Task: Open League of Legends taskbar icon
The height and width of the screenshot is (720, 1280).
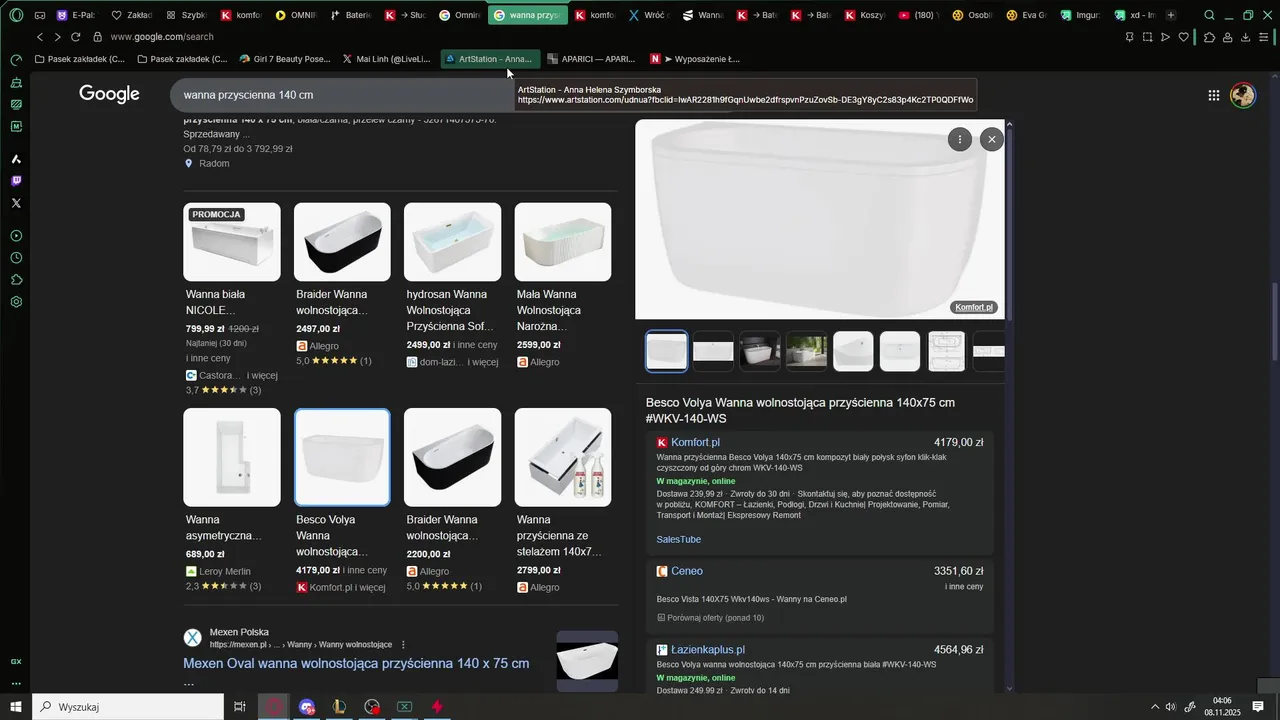Action: (x=339, y=707)
